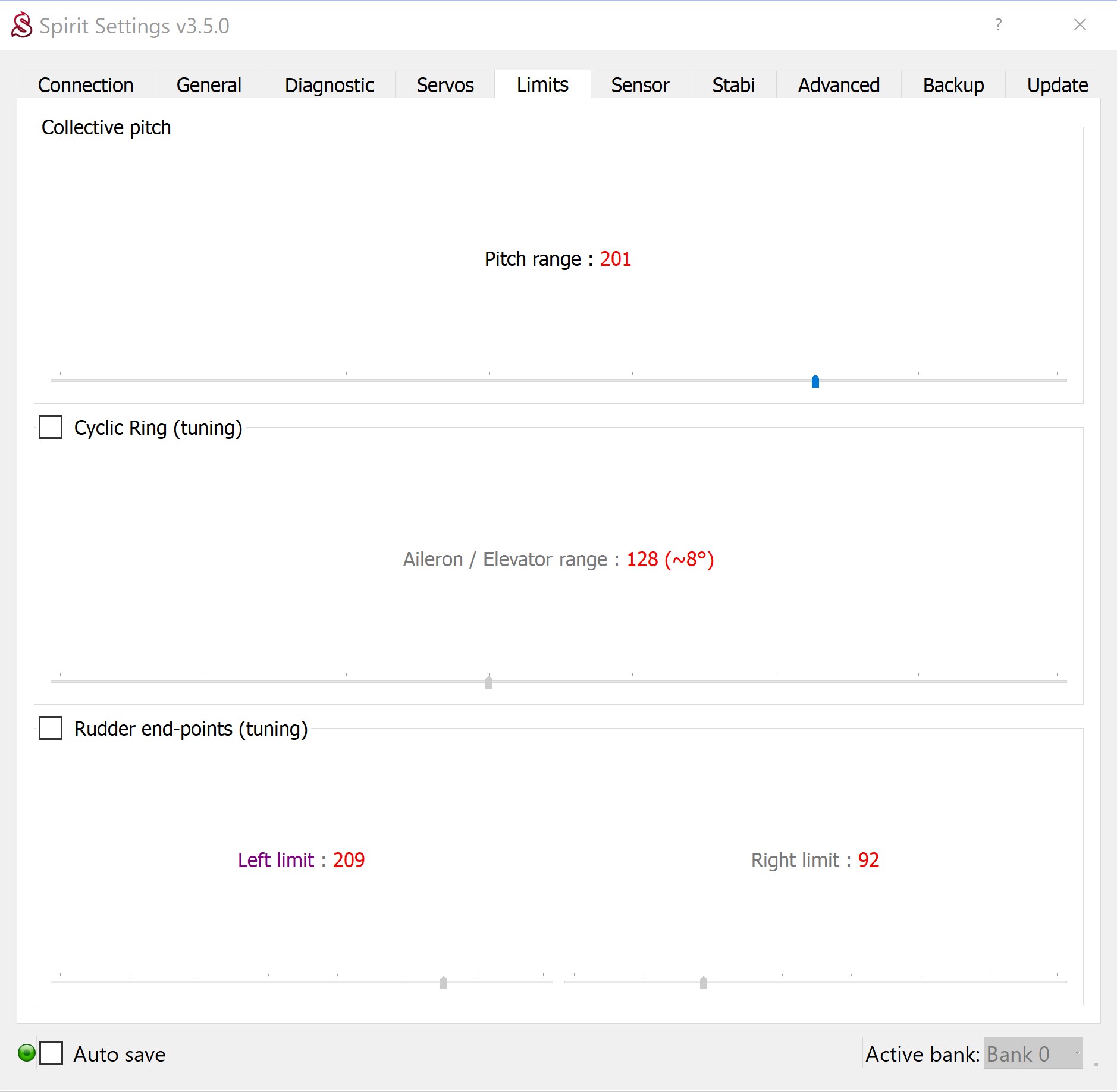Viewport: 1117px width, 1092px height.
Task: Go to the Backup tab
Action: [x=953, y=85]
